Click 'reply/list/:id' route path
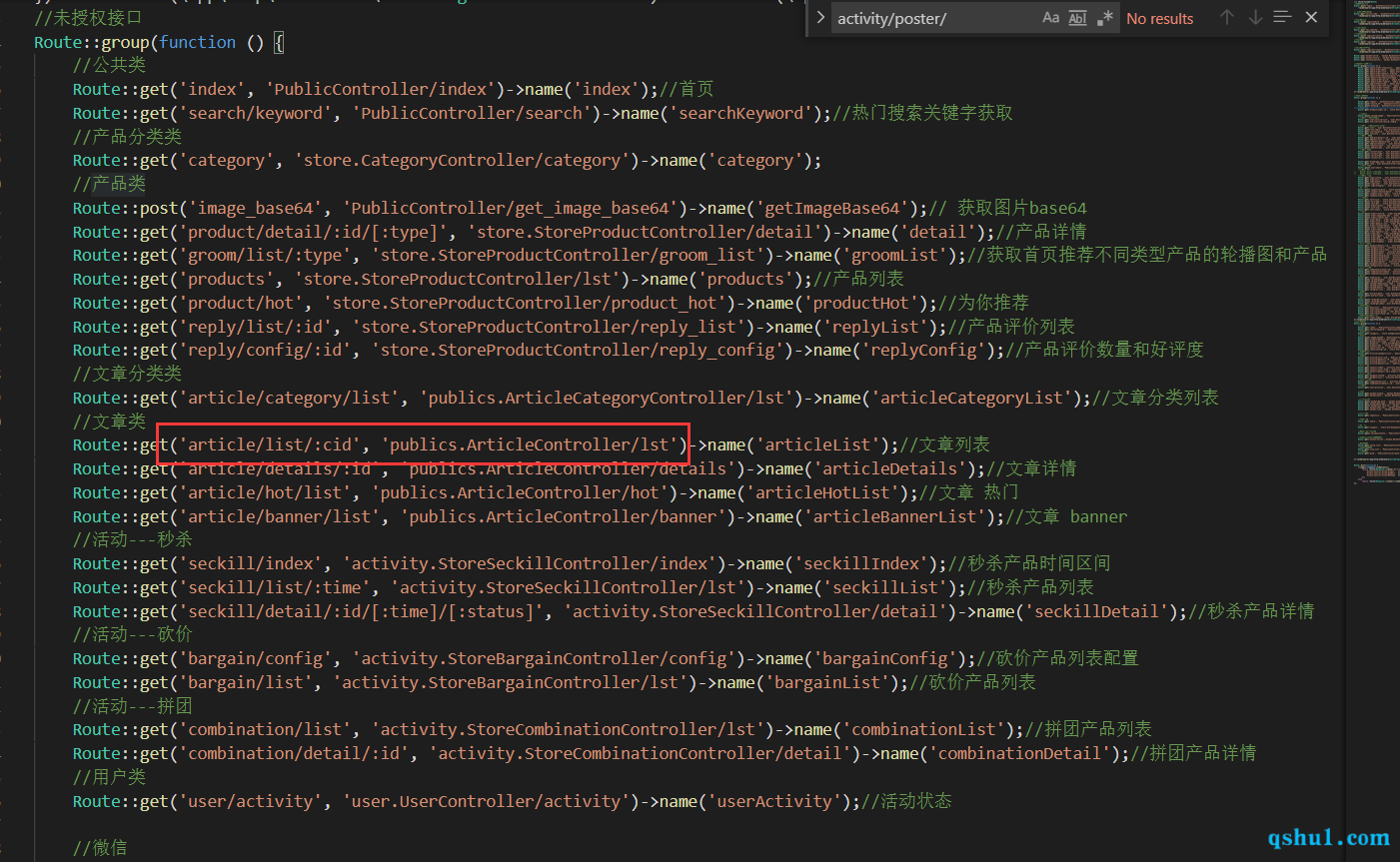The height and width of the screenshot is (862, 1400). coord(256,327)
